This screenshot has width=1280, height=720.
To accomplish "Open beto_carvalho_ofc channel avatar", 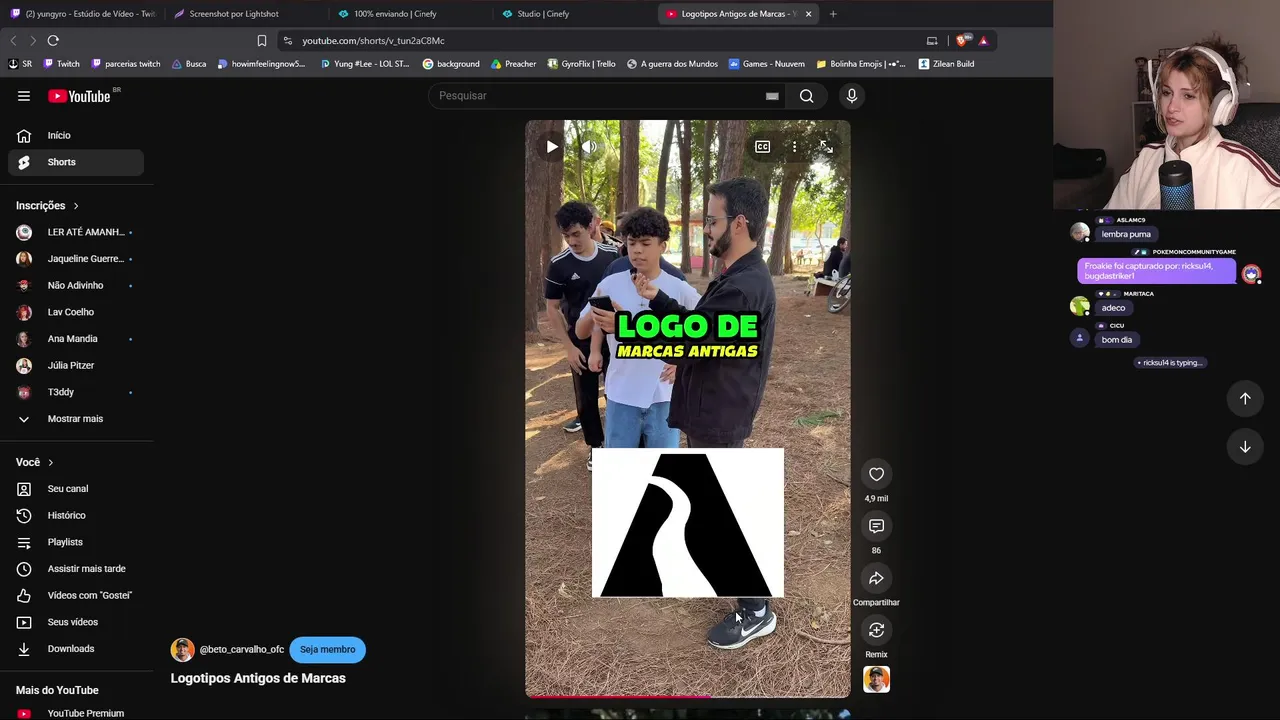I will pyautogui.click(x=182, y=650).
